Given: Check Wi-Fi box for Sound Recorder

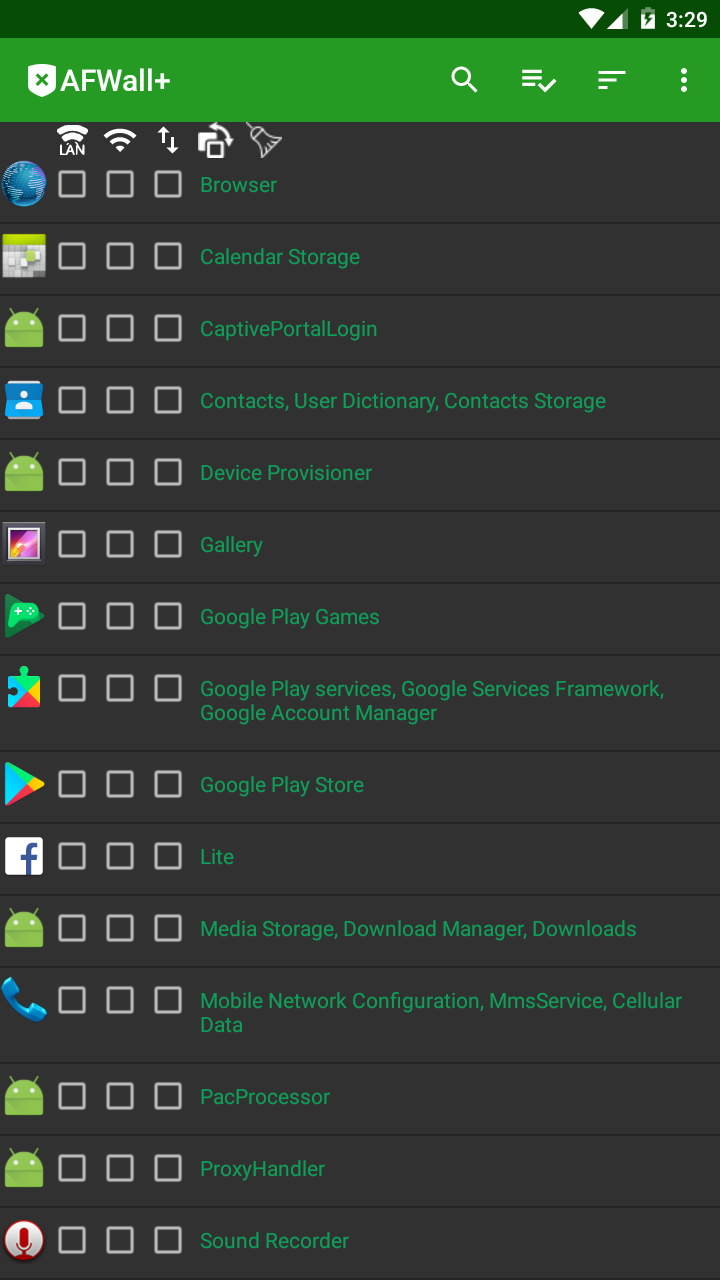Looking at the screenshot, I should tap(120, 1240).
